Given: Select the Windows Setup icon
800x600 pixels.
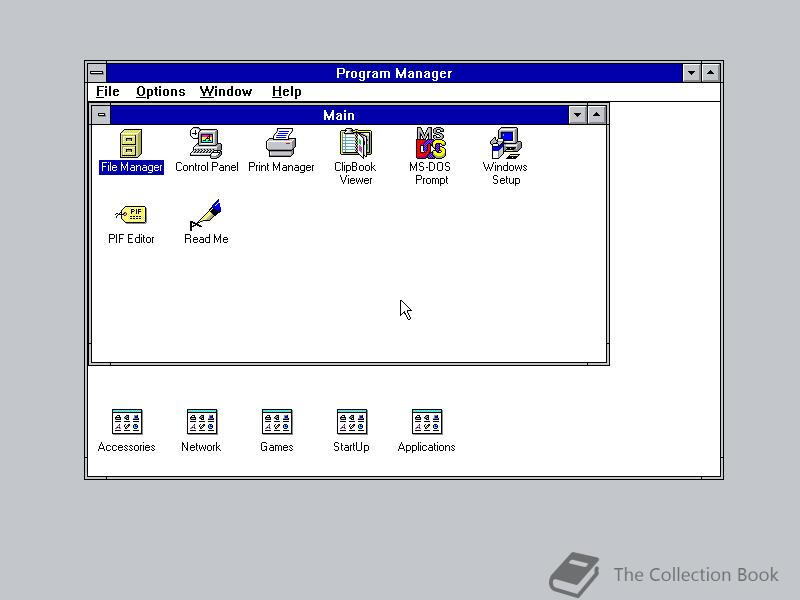Looking at the screenshot, I should click(x=506, y=143).
